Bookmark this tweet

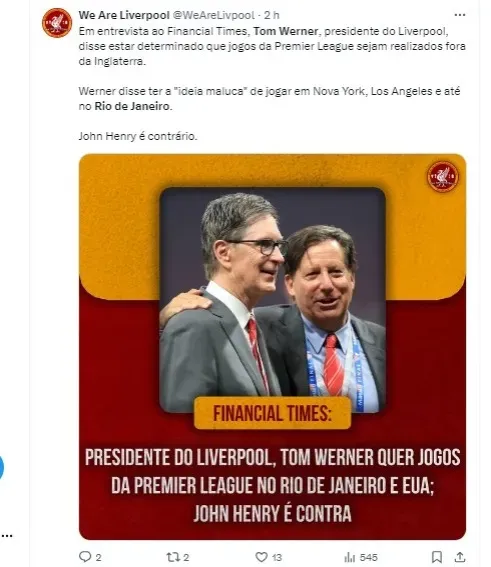pyautogui.click(x=437, y=557)
